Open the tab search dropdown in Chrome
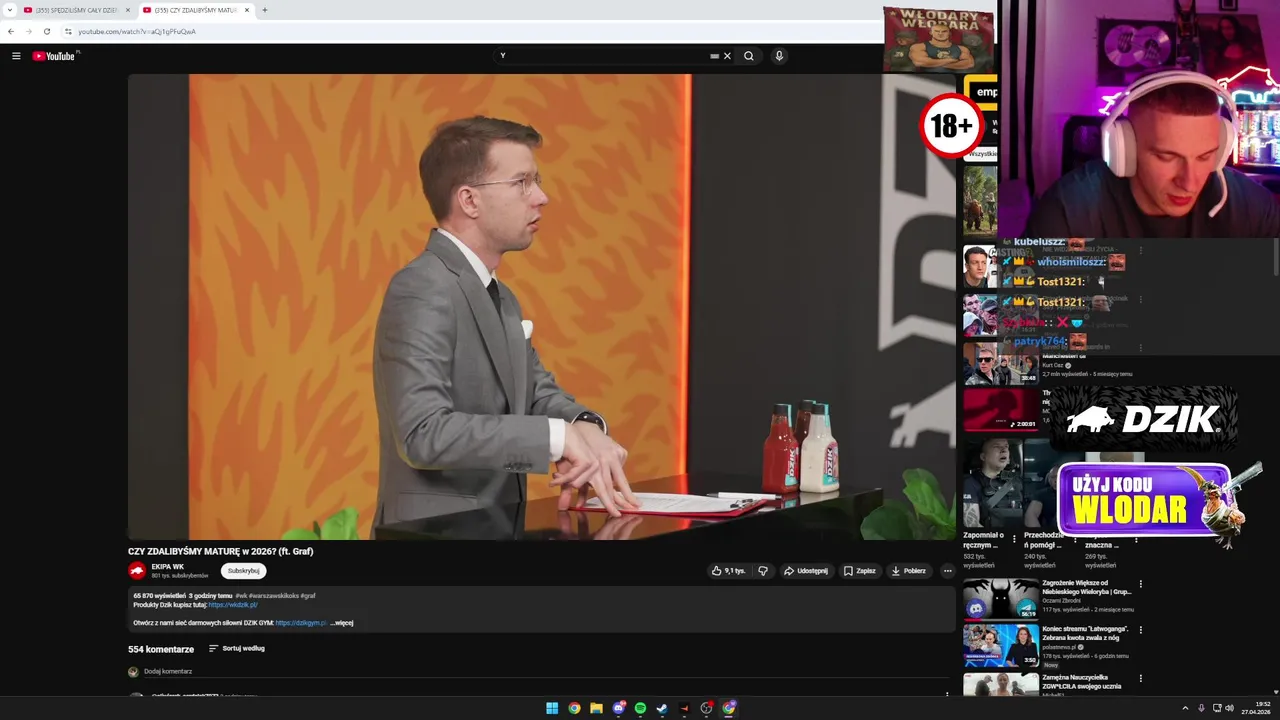The width and height of the screenshot is (1280, 720). 9,10
